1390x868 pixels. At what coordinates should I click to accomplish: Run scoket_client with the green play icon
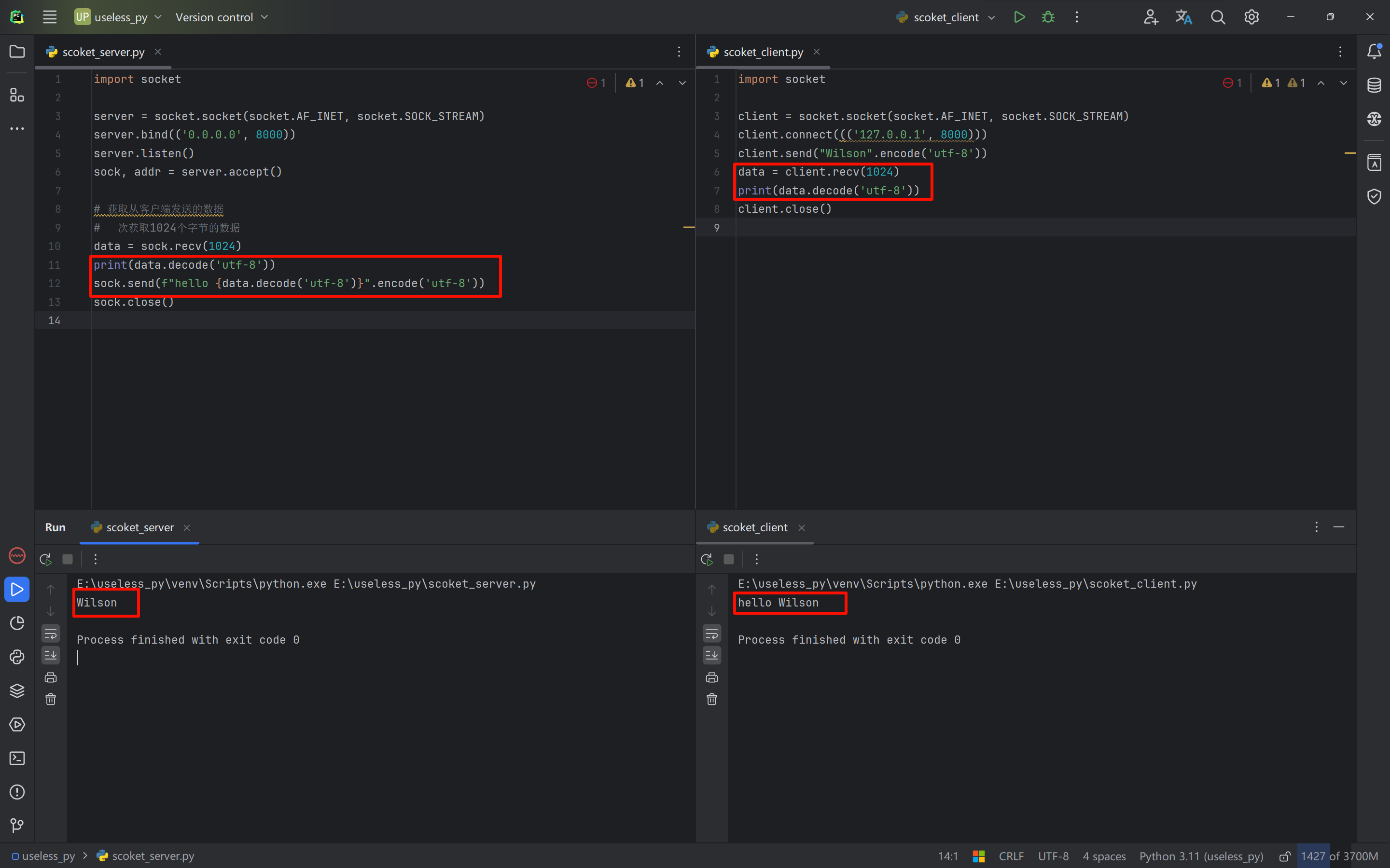1019,17
